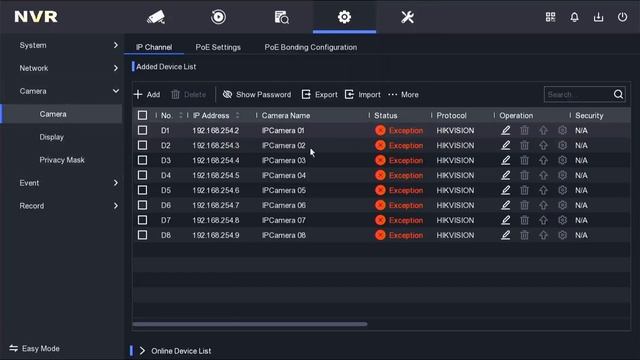Edit the D6 camera with pencil icon
Image resolution: width=640 pixels, height=360 pixels.
(505, 205)
